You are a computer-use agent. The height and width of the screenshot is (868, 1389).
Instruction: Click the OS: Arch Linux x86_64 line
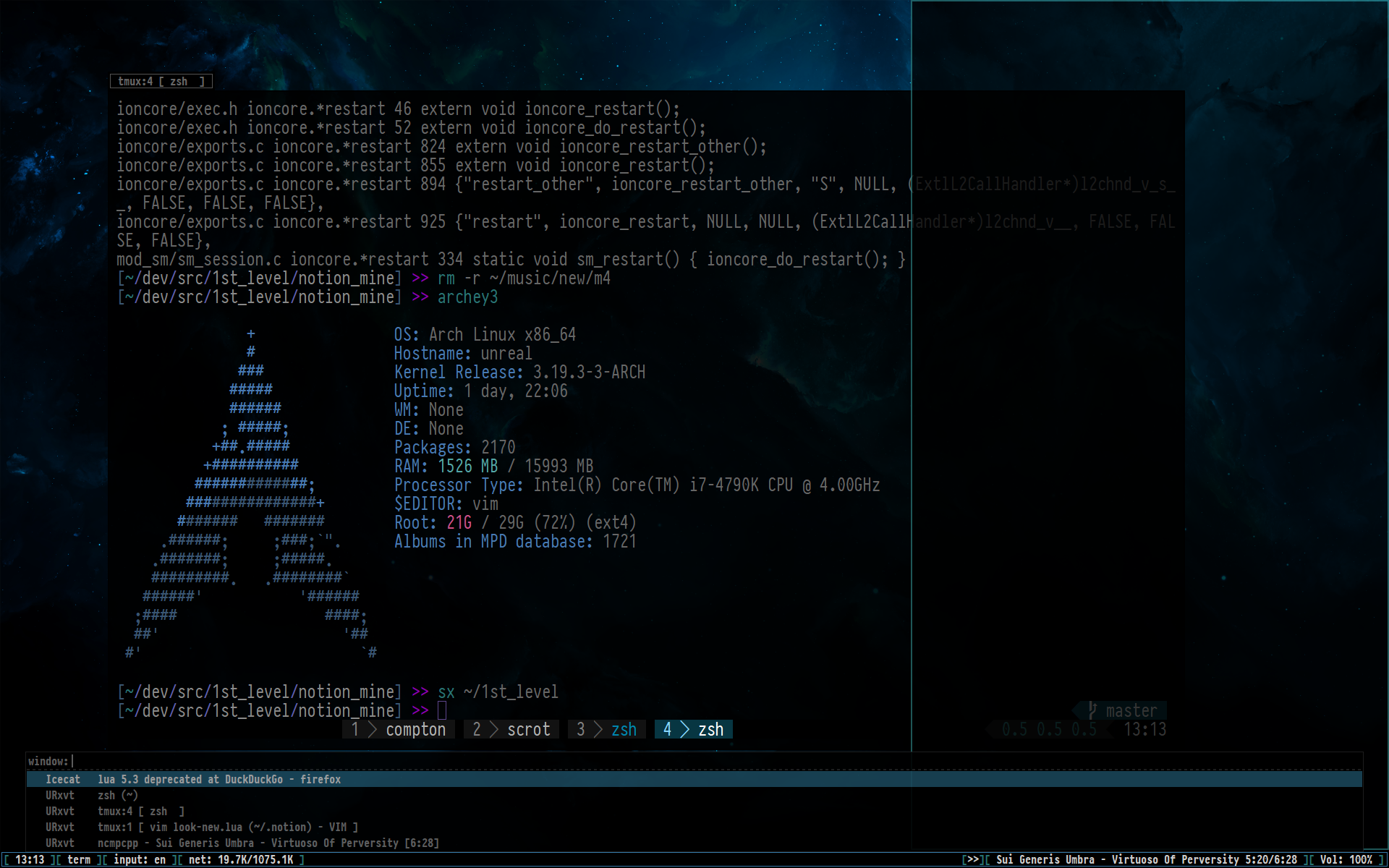tap(485, 334)
